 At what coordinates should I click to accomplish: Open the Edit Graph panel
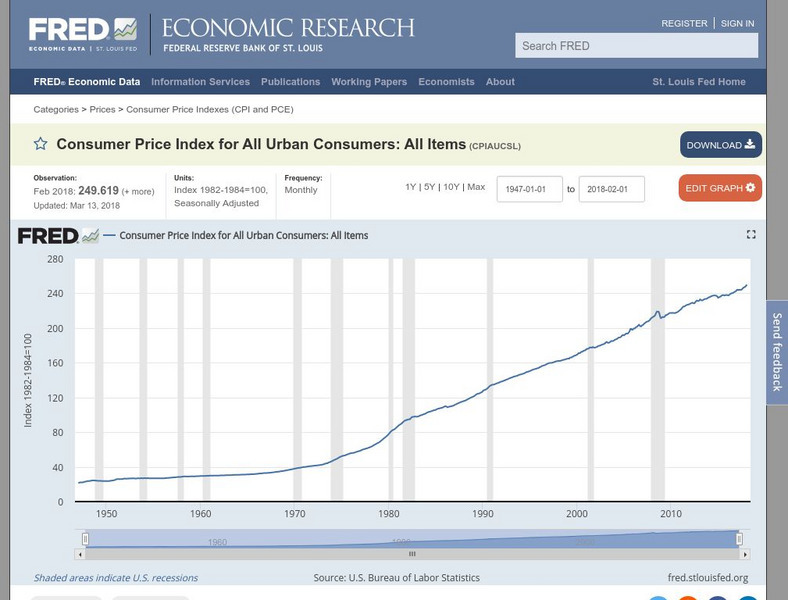point(720,188)
